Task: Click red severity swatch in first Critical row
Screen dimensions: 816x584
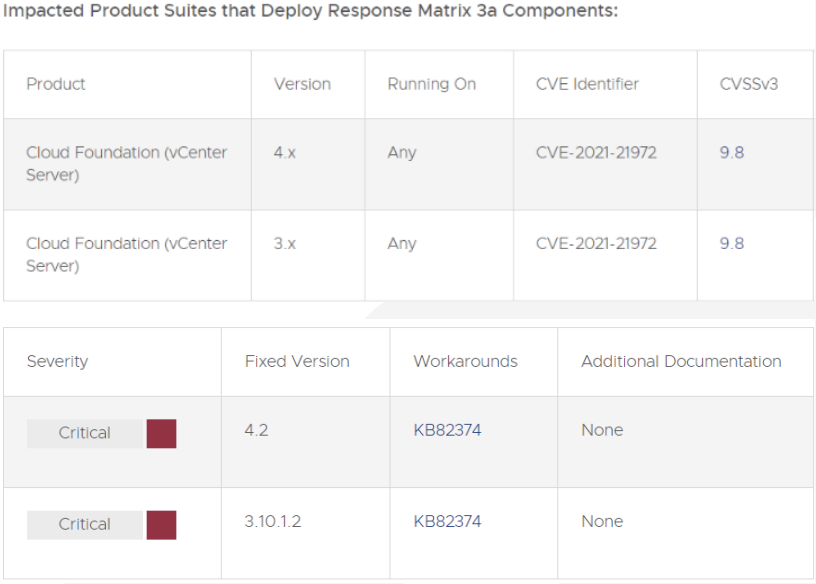Action: tap(161, 433)
